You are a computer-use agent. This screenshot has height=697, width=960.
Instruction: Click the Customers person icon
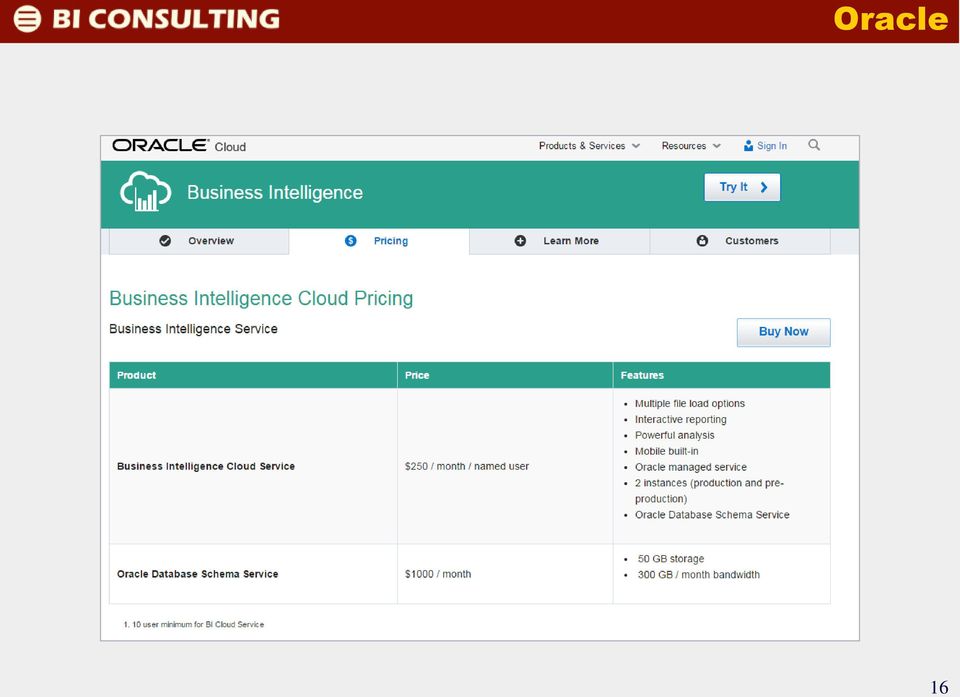click(702, 241)
